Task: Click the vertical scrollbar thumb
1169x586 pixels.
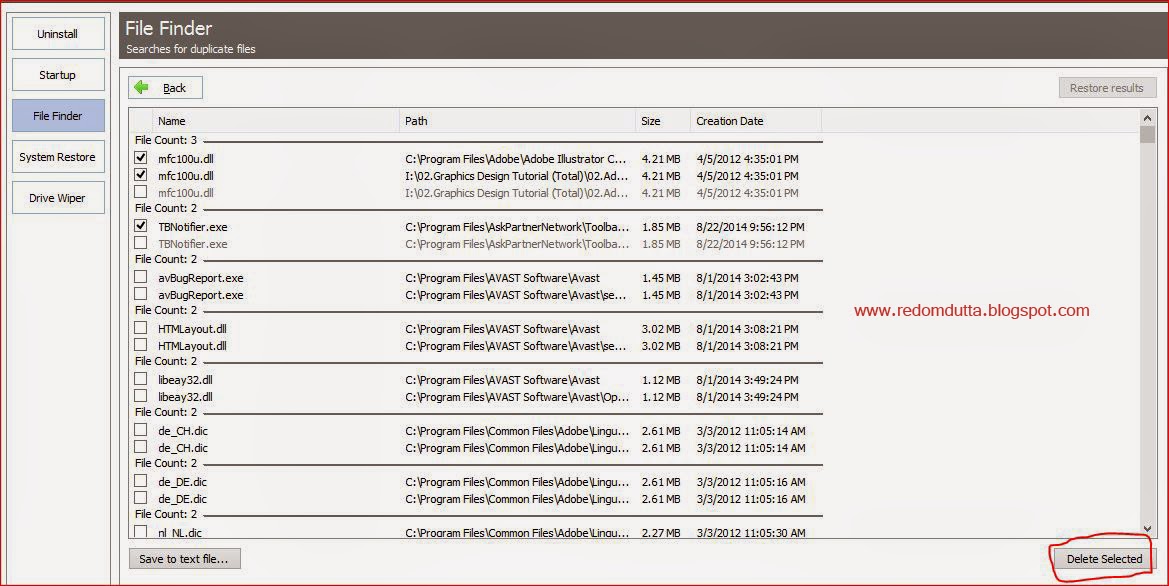Action: [1147, 135]
